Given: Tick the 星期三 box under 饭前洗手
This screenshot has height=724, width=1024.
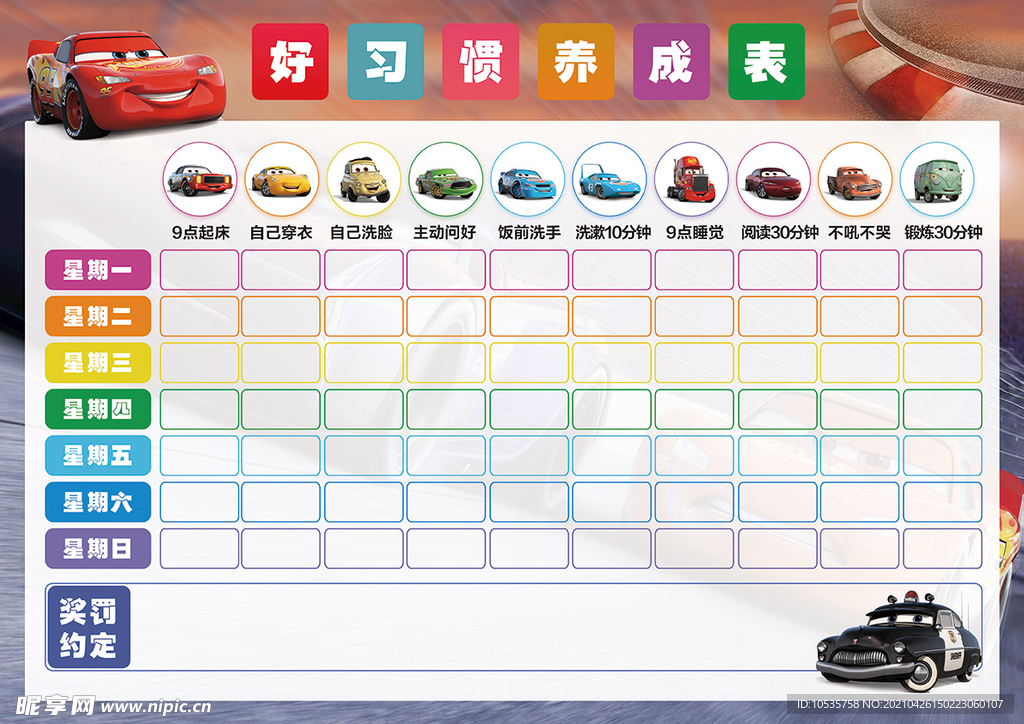Looking at the screenshot, I should (x=528, y=363).
